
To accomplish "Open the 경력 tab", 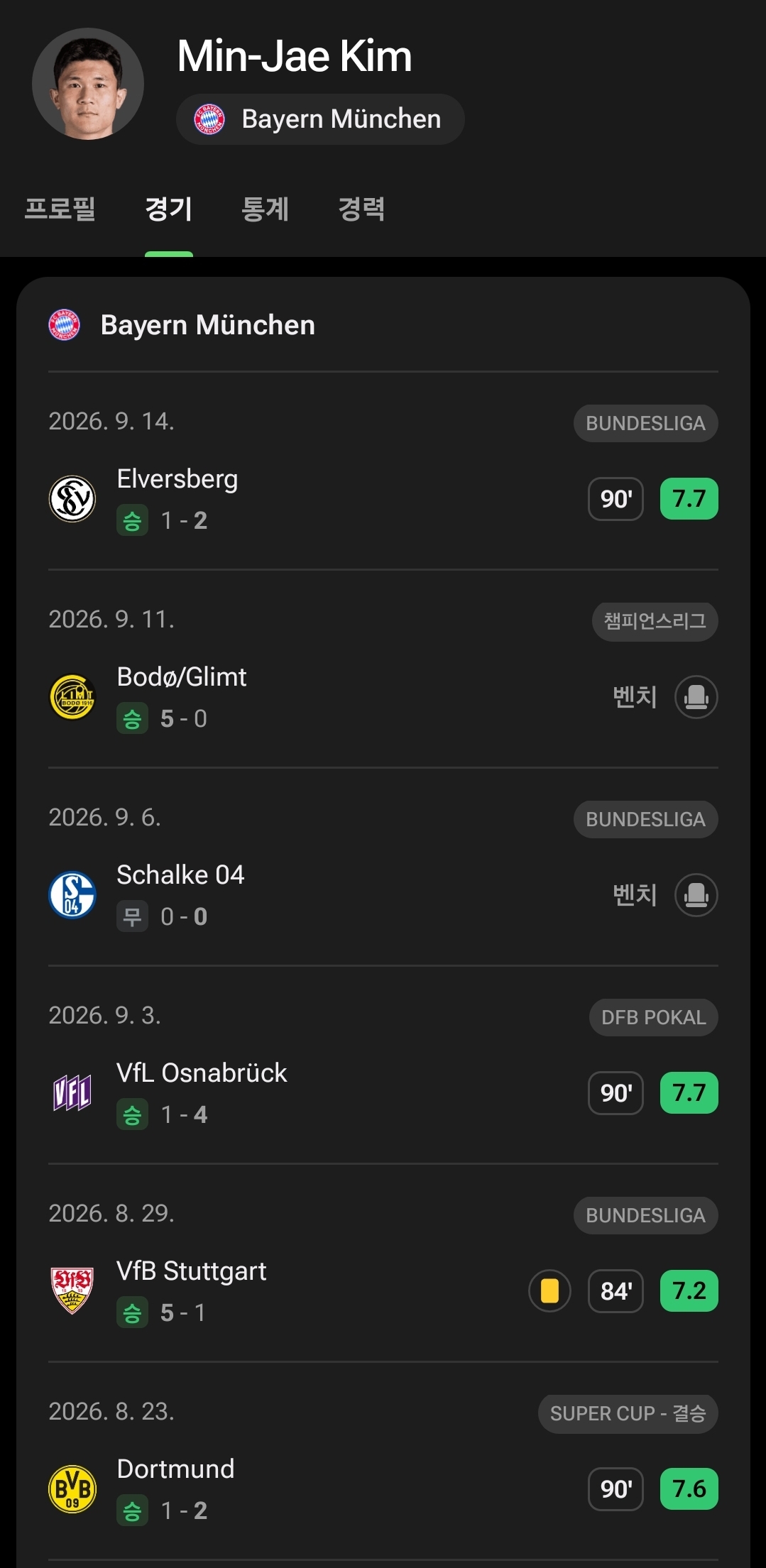I will click(361, 209).
